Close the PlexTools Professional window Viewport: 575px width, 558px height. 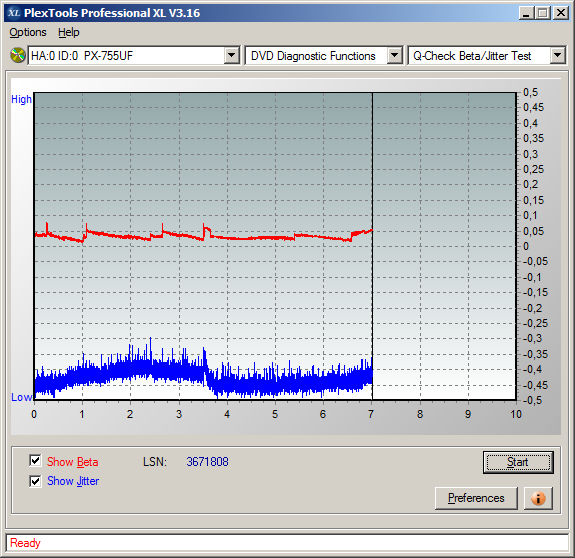561,13
